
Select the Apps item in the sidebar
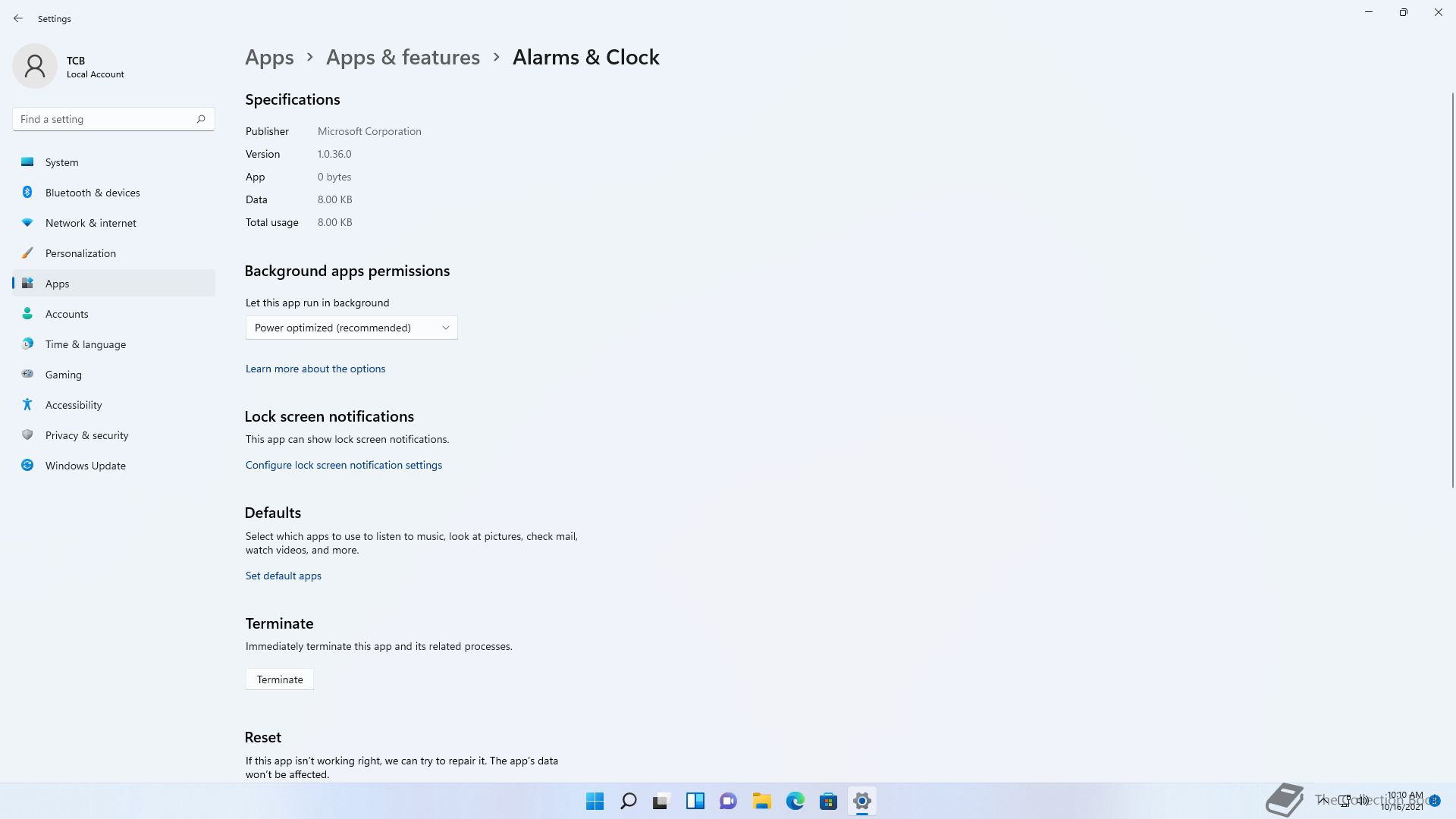click(x=114, y=284)
